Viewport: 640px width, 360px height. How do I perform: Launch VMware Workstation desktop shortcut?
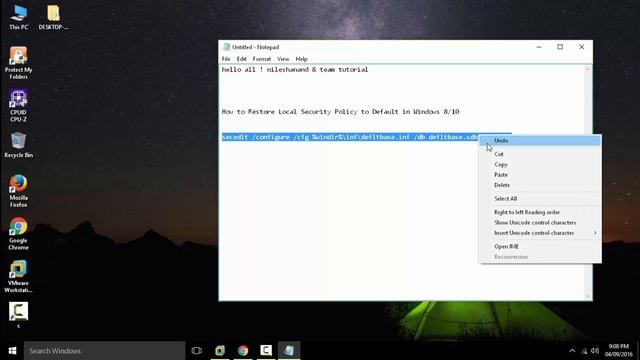18,276
